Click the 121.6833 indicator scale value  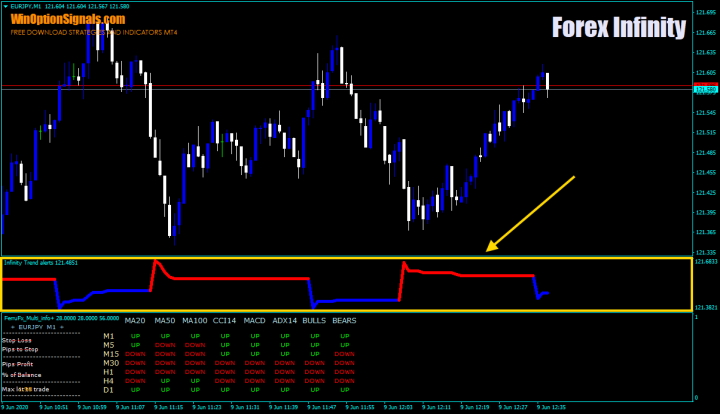coord(706,262)
